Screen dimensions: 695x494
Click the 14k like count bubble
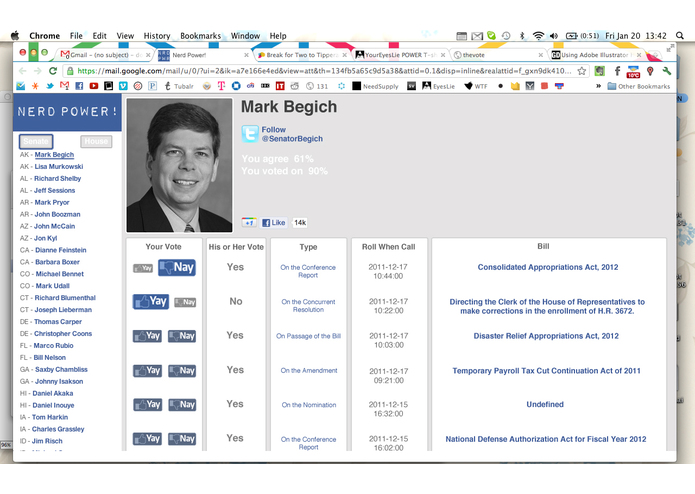[300, 222]
